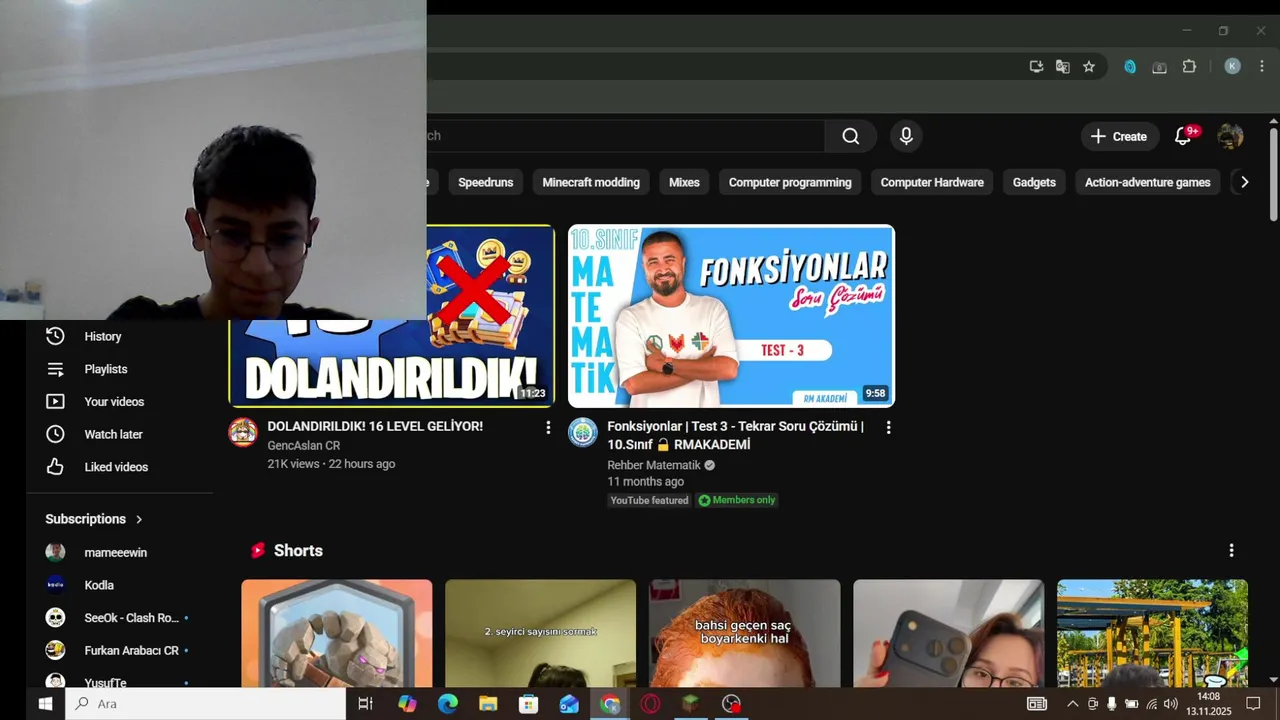Select the Speedruns filter chip

pos(485,182)
